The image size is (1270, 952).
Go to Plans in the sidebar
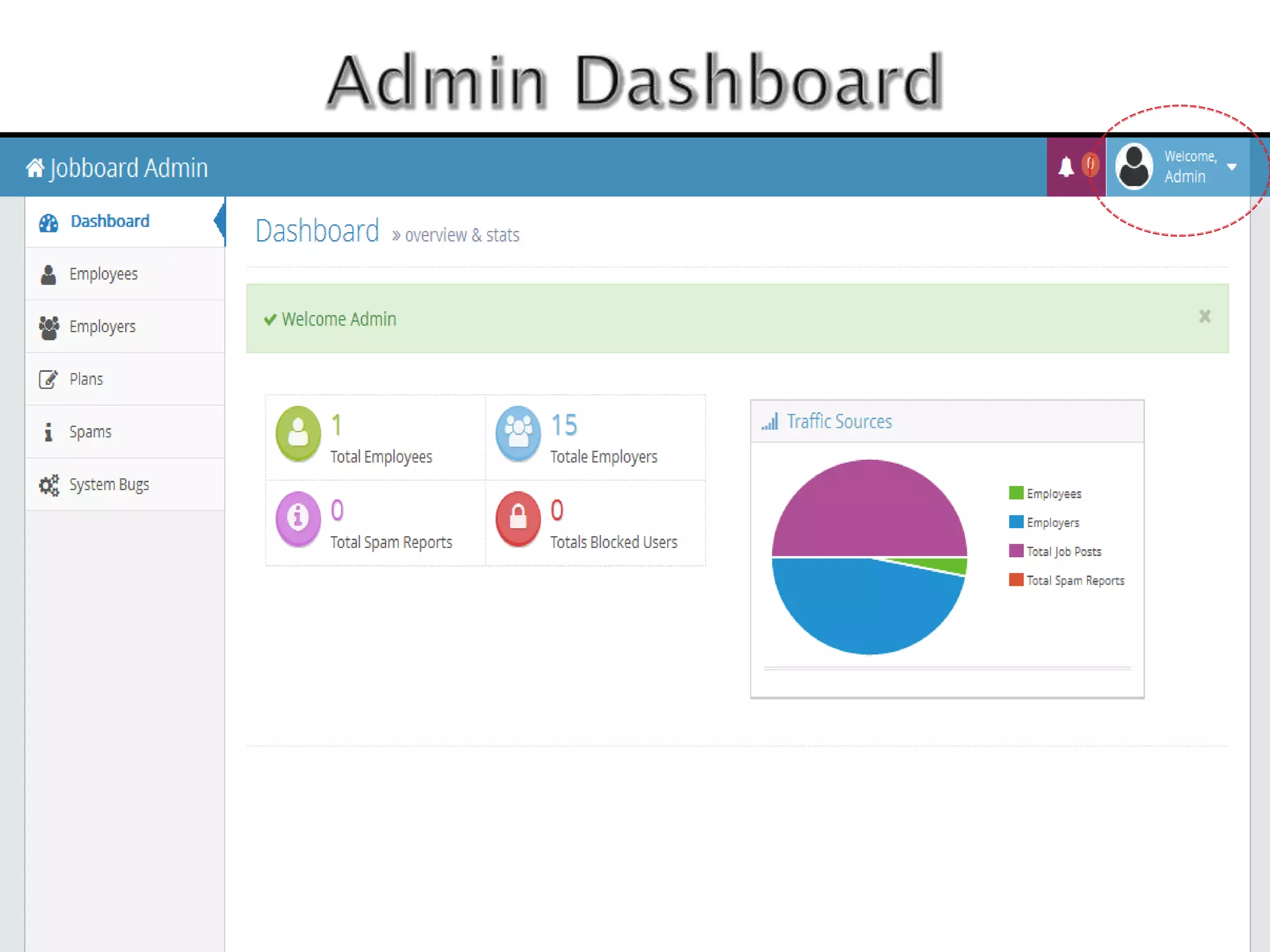(x=86, y=379)
